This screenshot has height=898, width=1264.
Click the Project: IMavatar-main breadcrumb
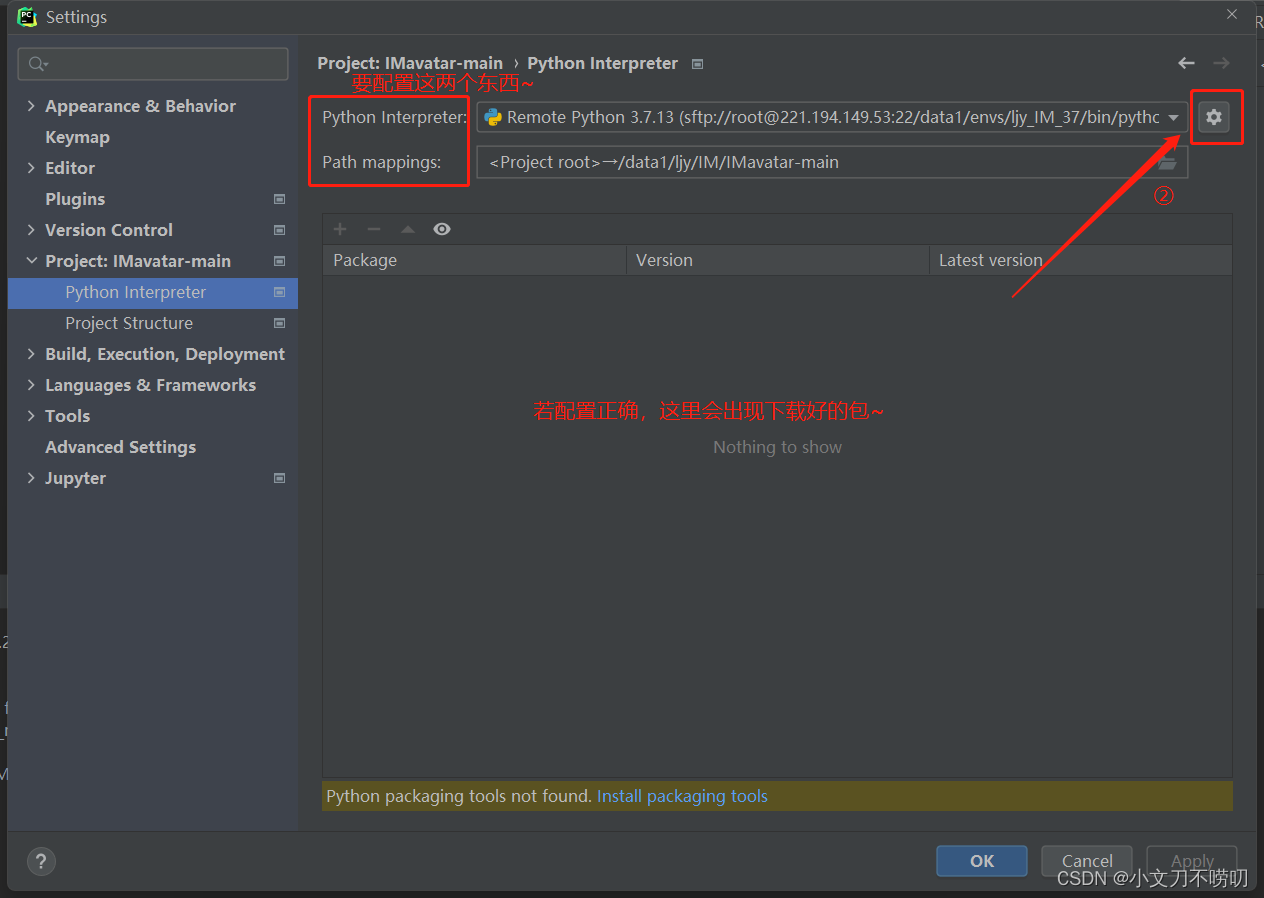tap(410, 63)
